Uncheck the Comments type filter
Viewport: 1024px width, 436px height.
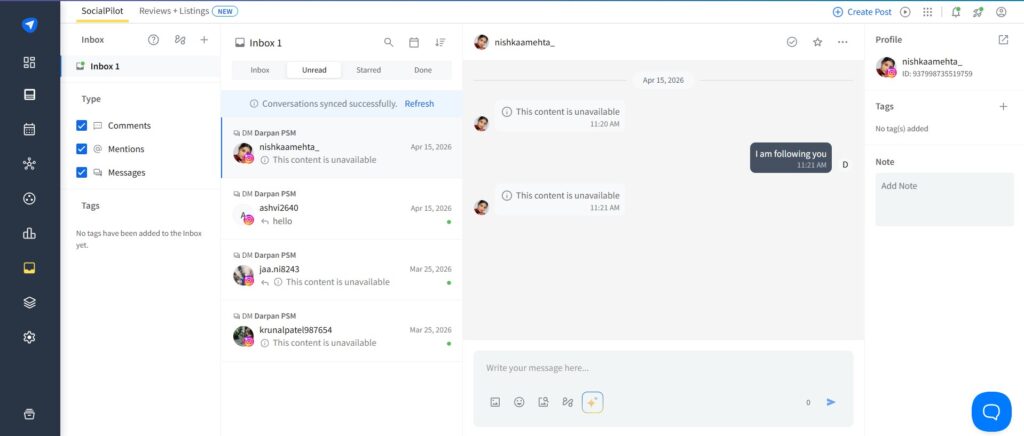coord(82,125)
